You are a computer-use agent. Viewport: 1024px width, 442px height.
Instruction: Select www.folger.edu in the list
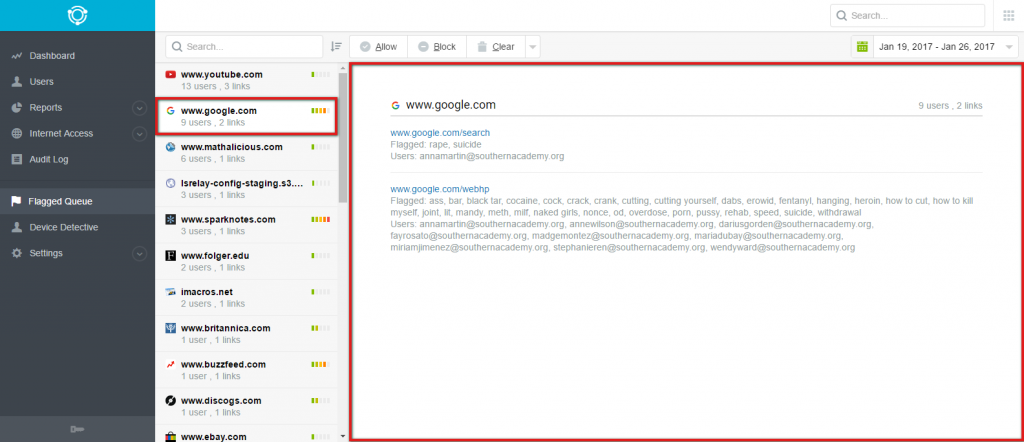click(247, 262)
